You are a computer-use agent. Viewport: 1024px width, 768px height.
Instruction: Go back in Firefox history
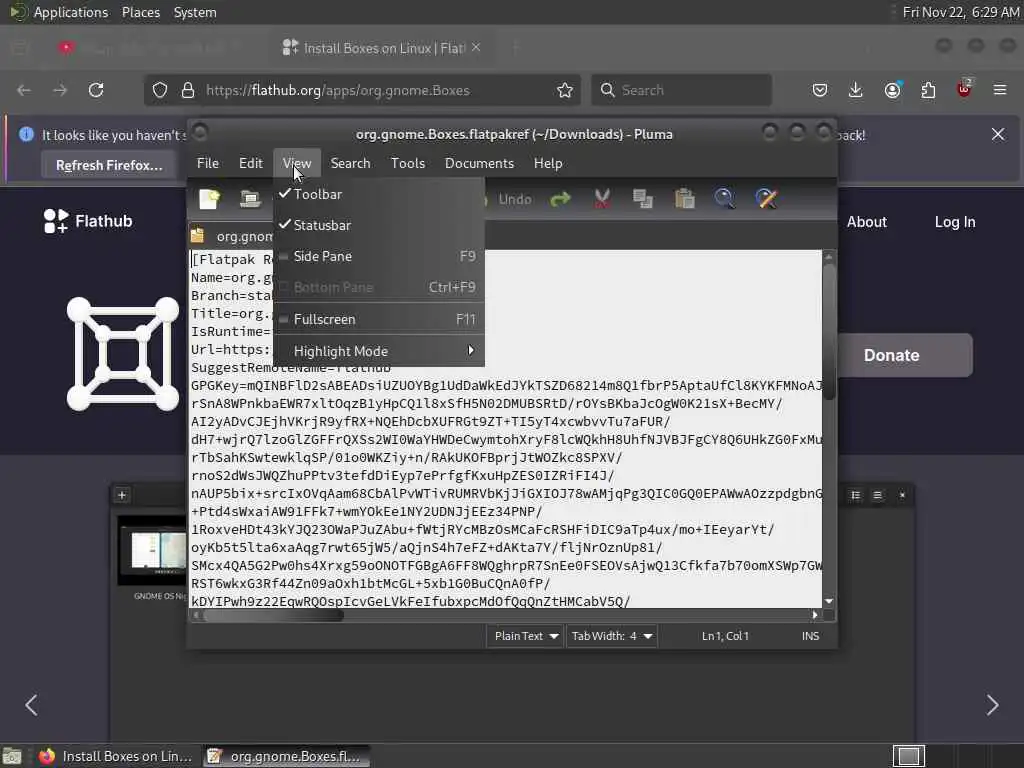pyautogui.click(x=24, y=90)
